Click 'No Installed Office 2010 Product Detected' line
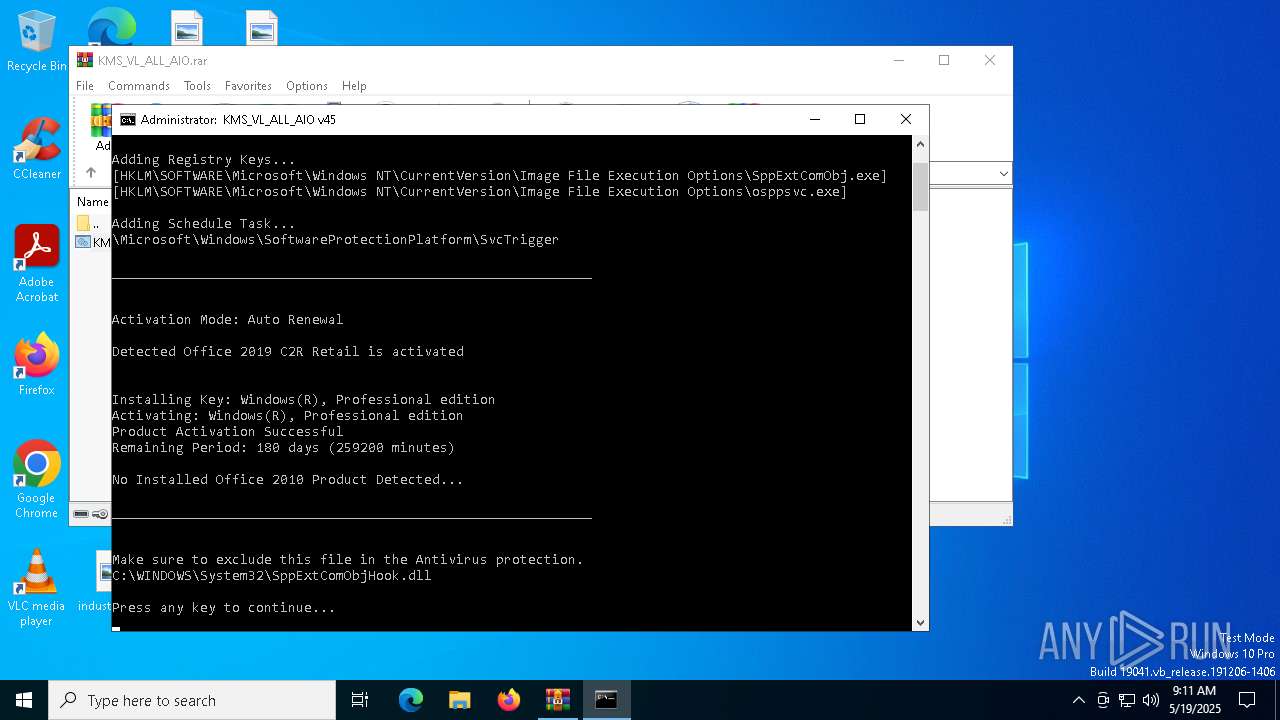This screenshot has width=1280, height=720. coord(288,479)
